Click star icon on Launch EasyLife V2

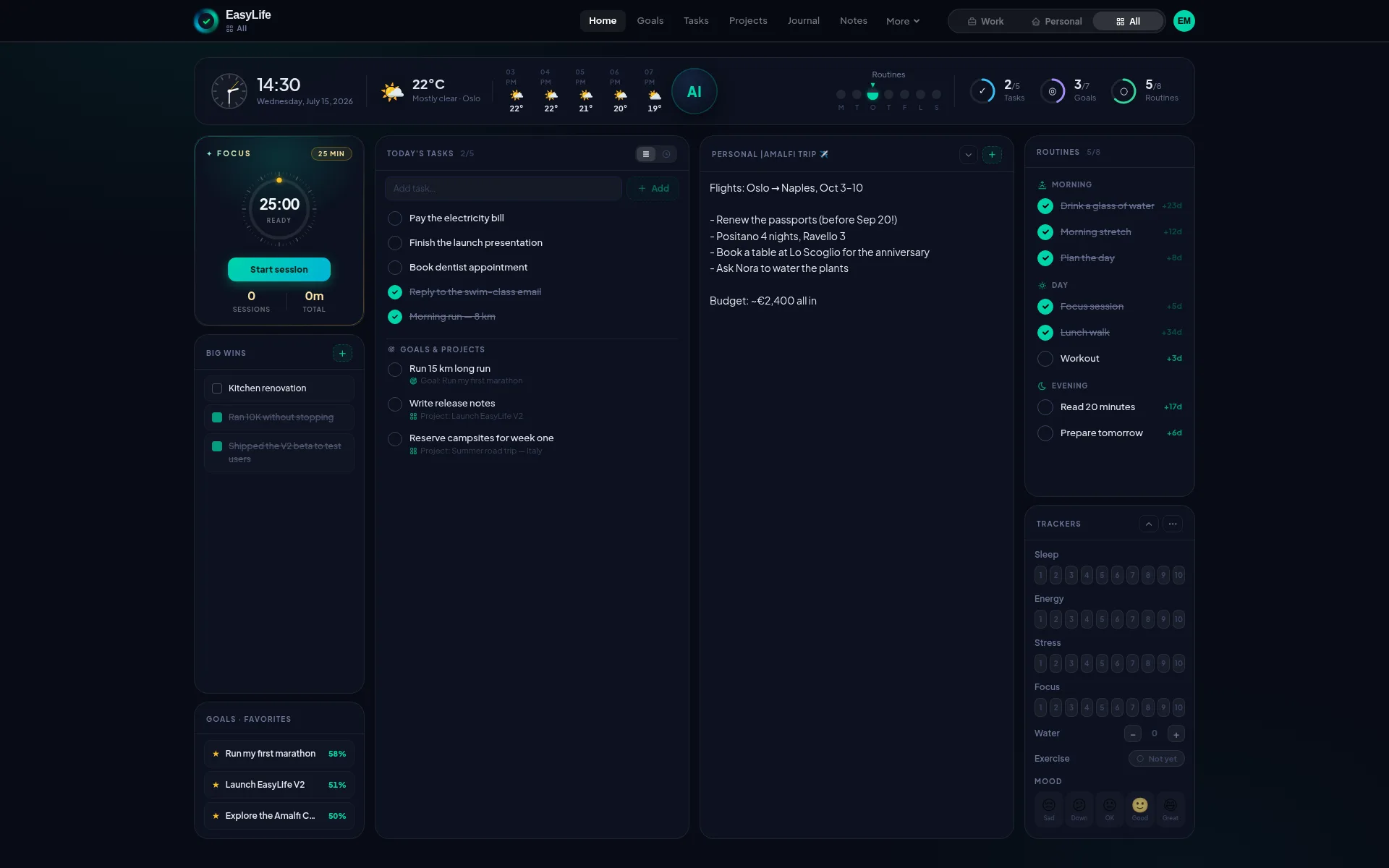click(x=216, y=785)
